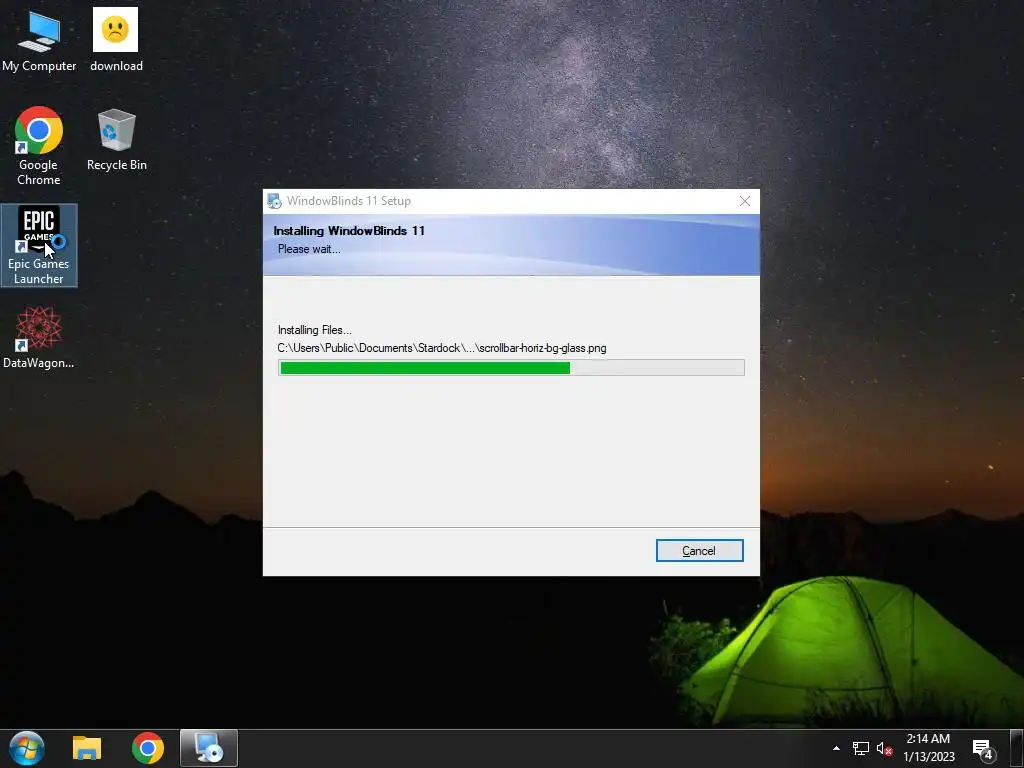Click the setup installer taskbar button
1024x768 pixels.
tap(209, 748)
